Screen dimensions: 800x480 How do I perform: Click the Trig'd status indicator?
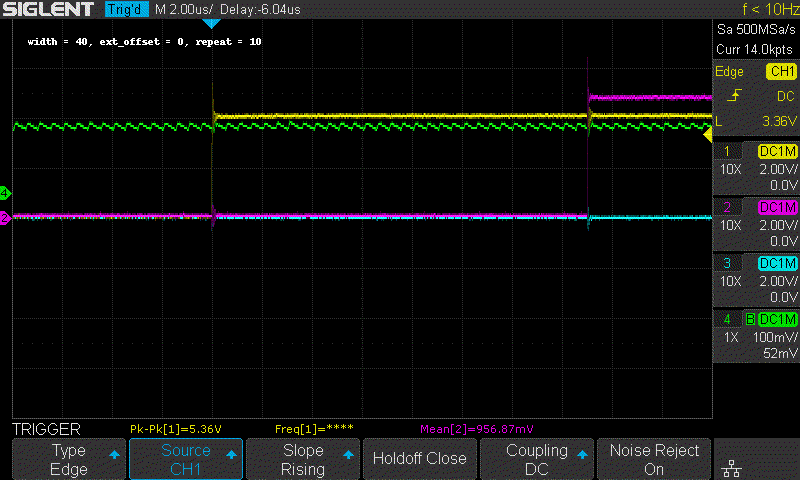click(127, 9)
